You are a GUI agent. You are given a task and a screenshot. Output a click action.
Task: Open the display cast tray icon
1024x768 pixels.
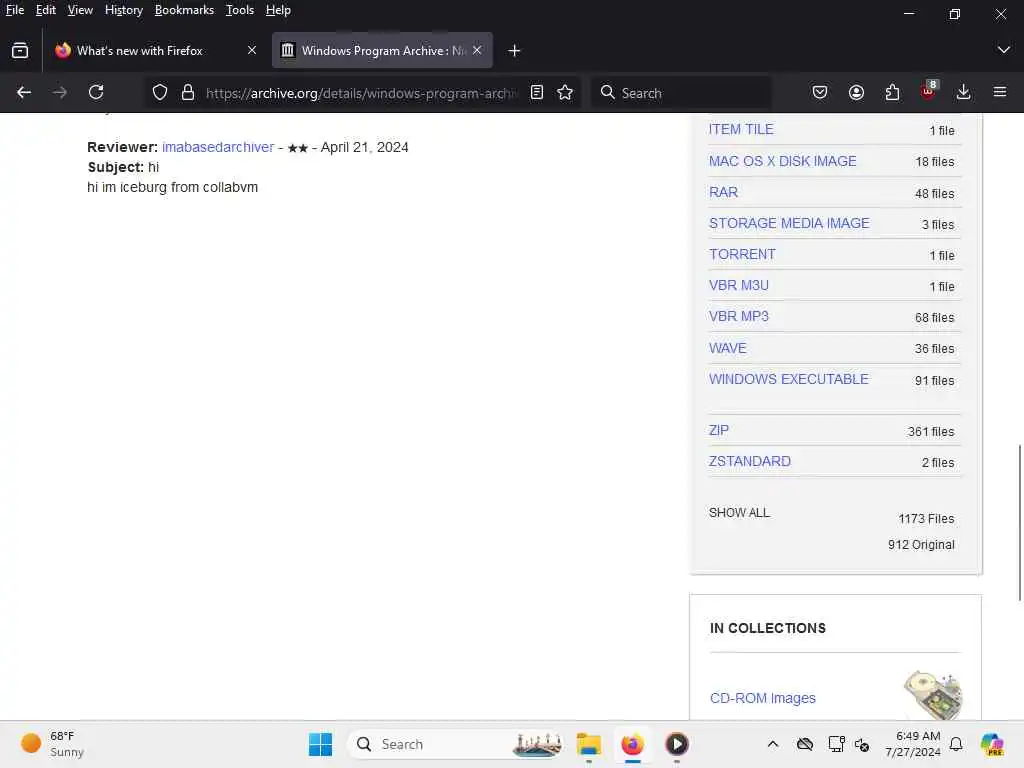pos(836,744)
